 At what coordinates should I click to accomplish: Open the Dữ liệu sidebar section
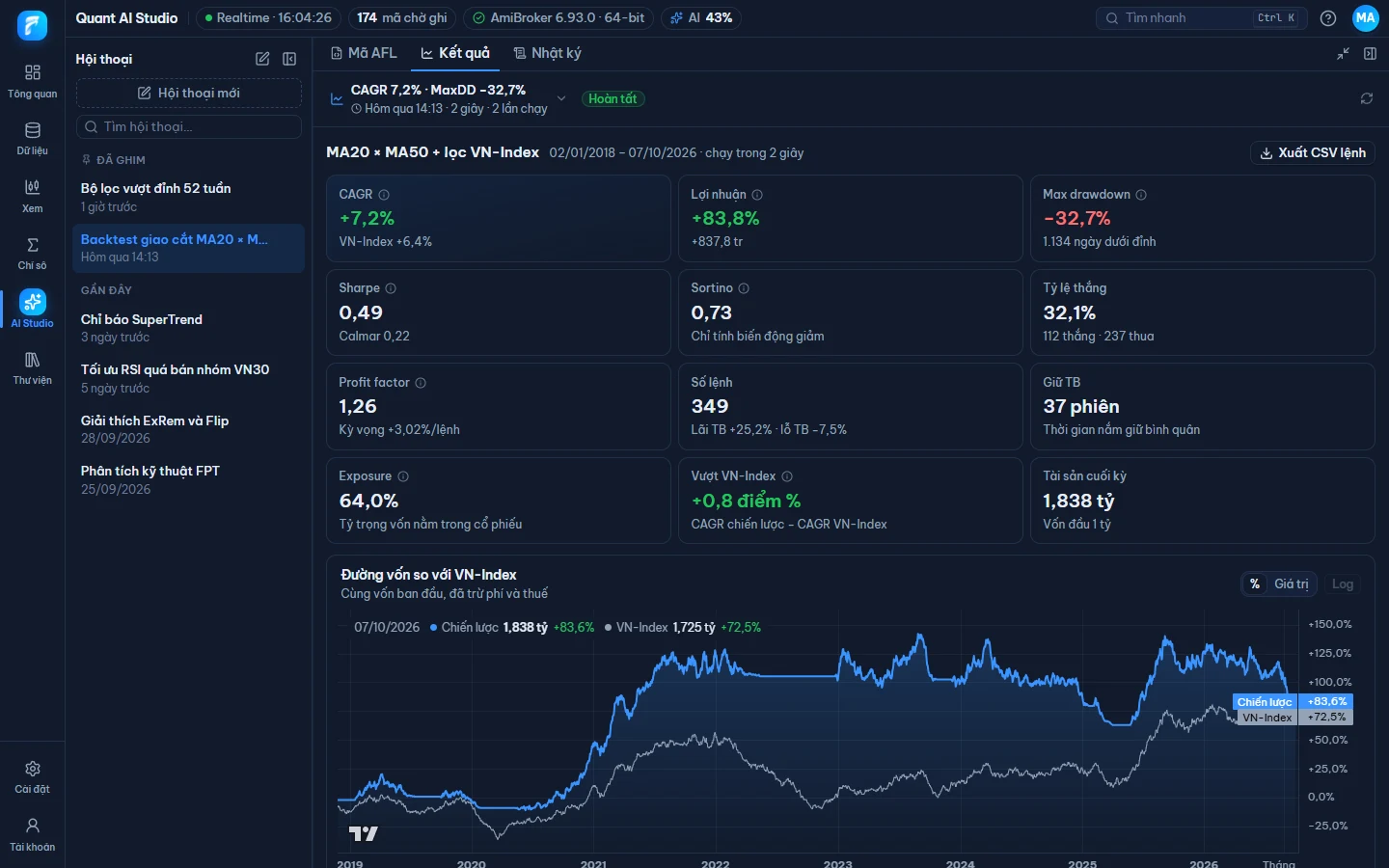click(x=32, y=139)
